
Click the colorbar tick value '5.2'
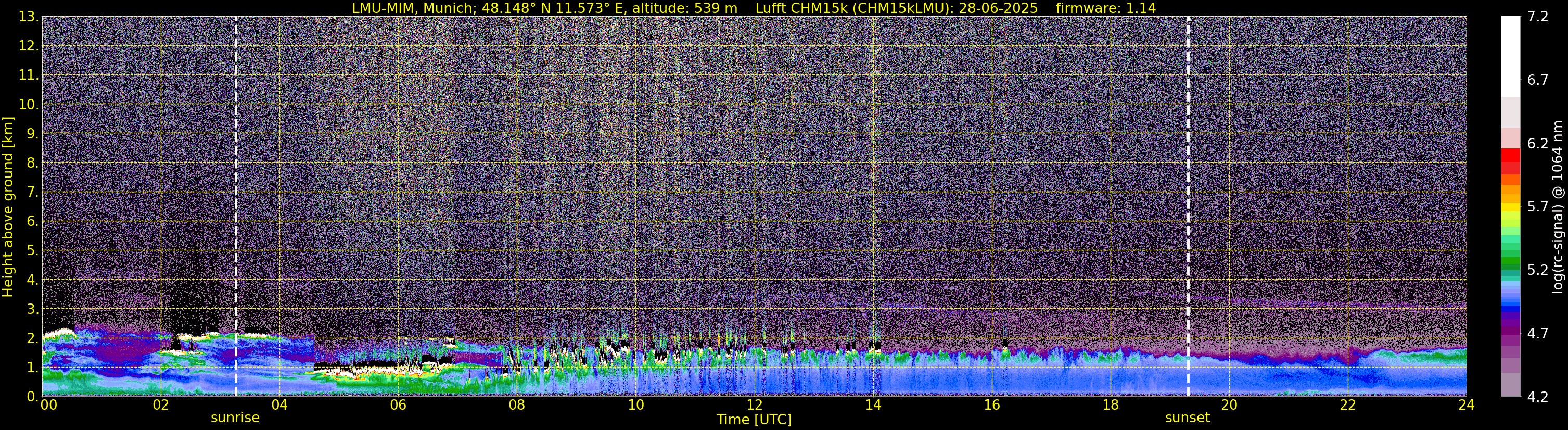pos(1538,270)
